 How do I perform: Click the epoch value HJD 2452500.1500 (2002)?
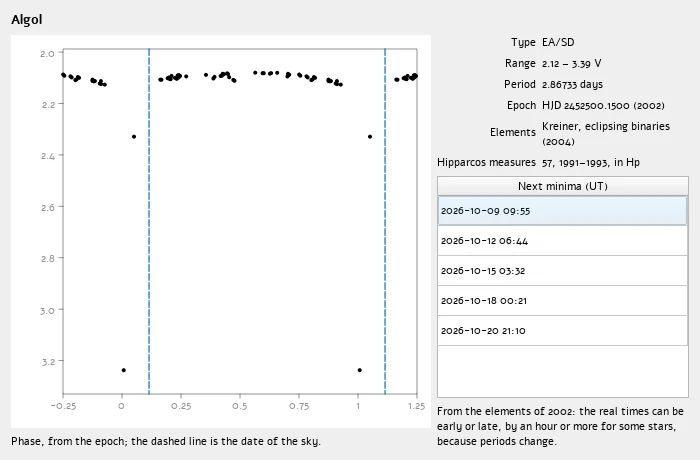coord(603,105)
